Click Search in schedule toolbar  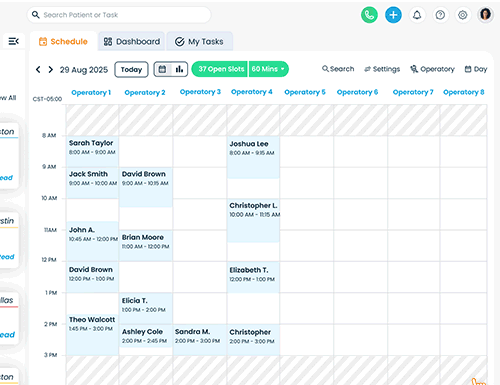(338, 69)
